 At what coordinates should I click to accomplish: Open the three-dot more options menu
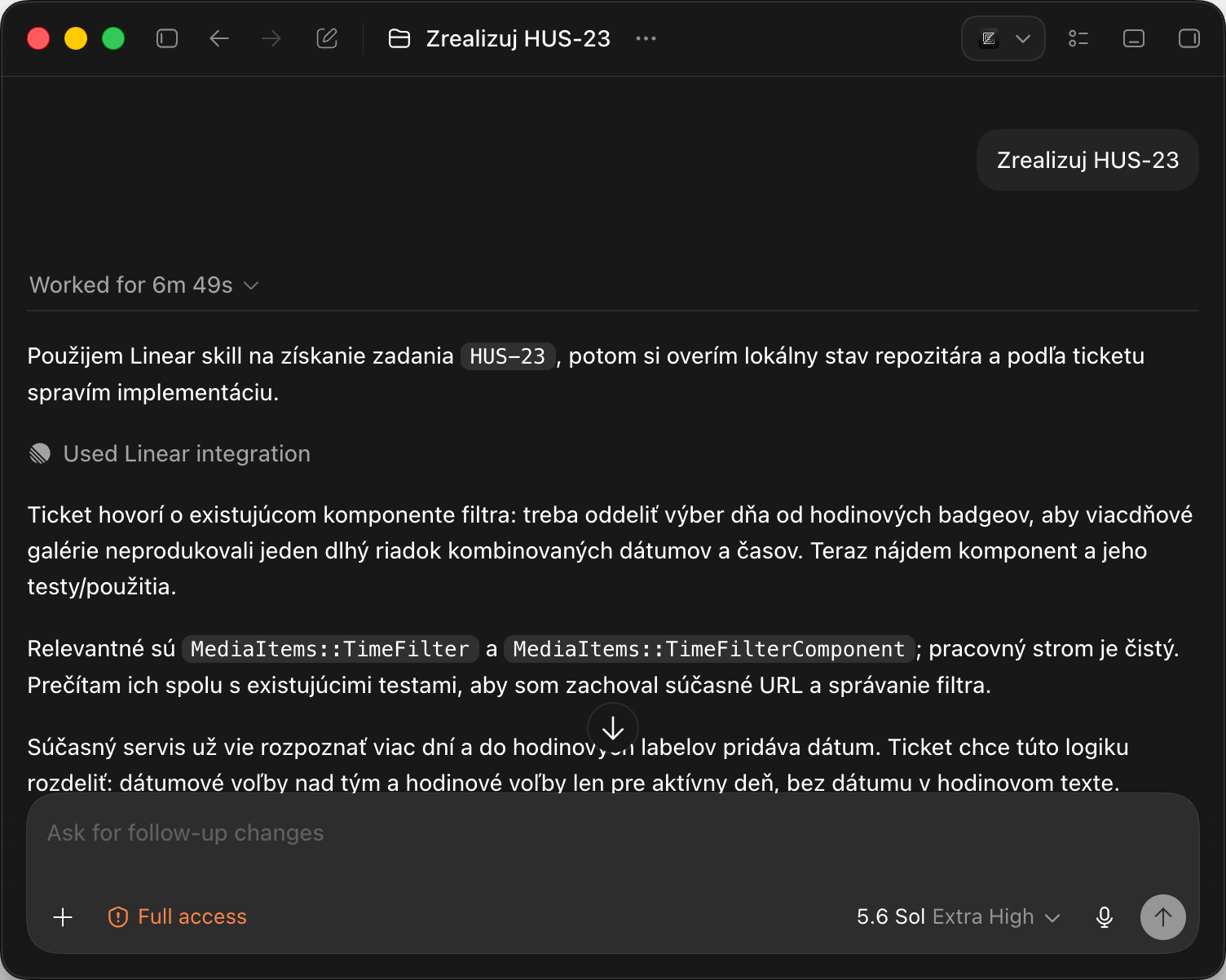coord(646,38)
